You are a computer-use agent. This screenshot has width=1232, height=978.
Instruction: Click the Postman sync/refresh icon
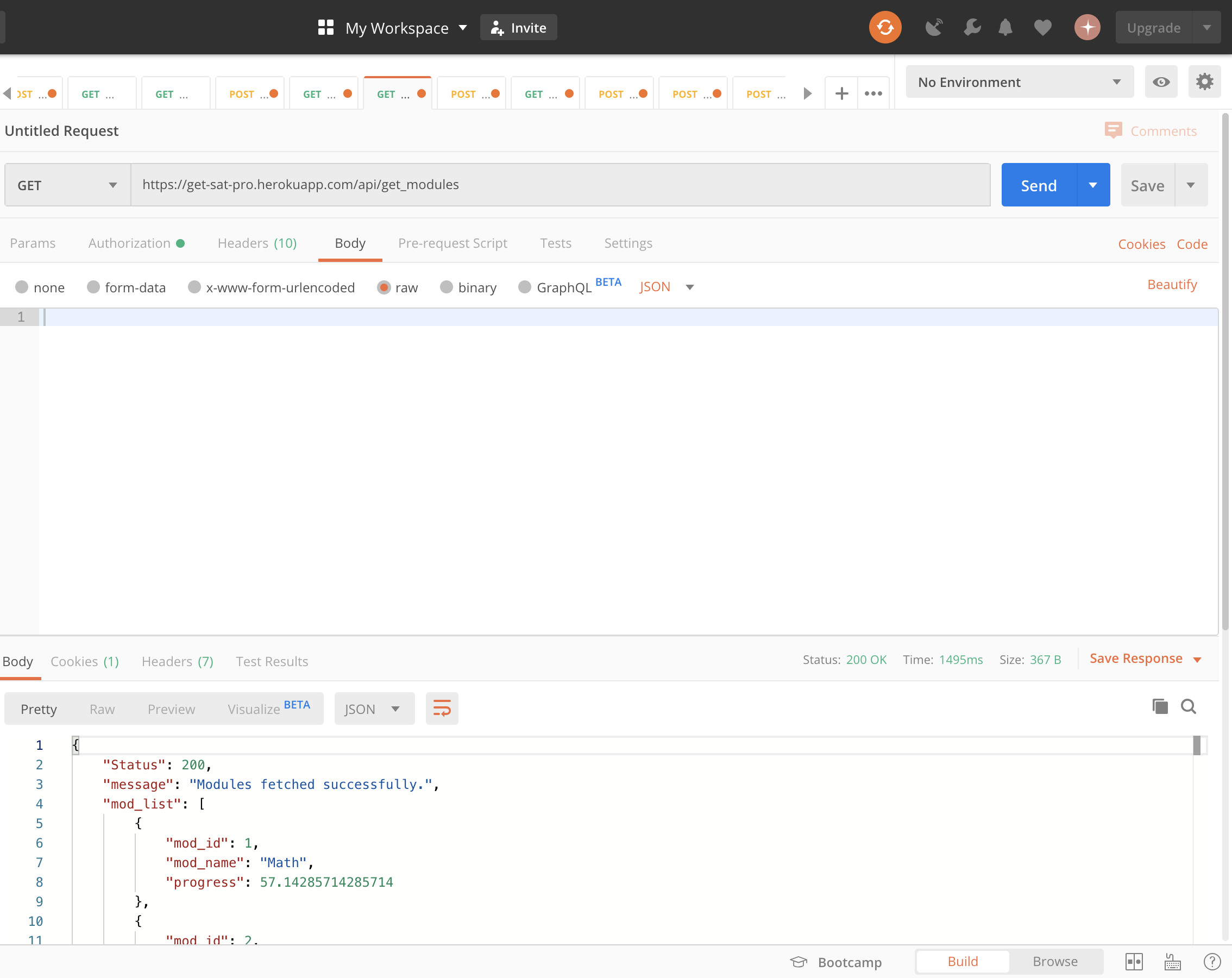click(884, 27)
